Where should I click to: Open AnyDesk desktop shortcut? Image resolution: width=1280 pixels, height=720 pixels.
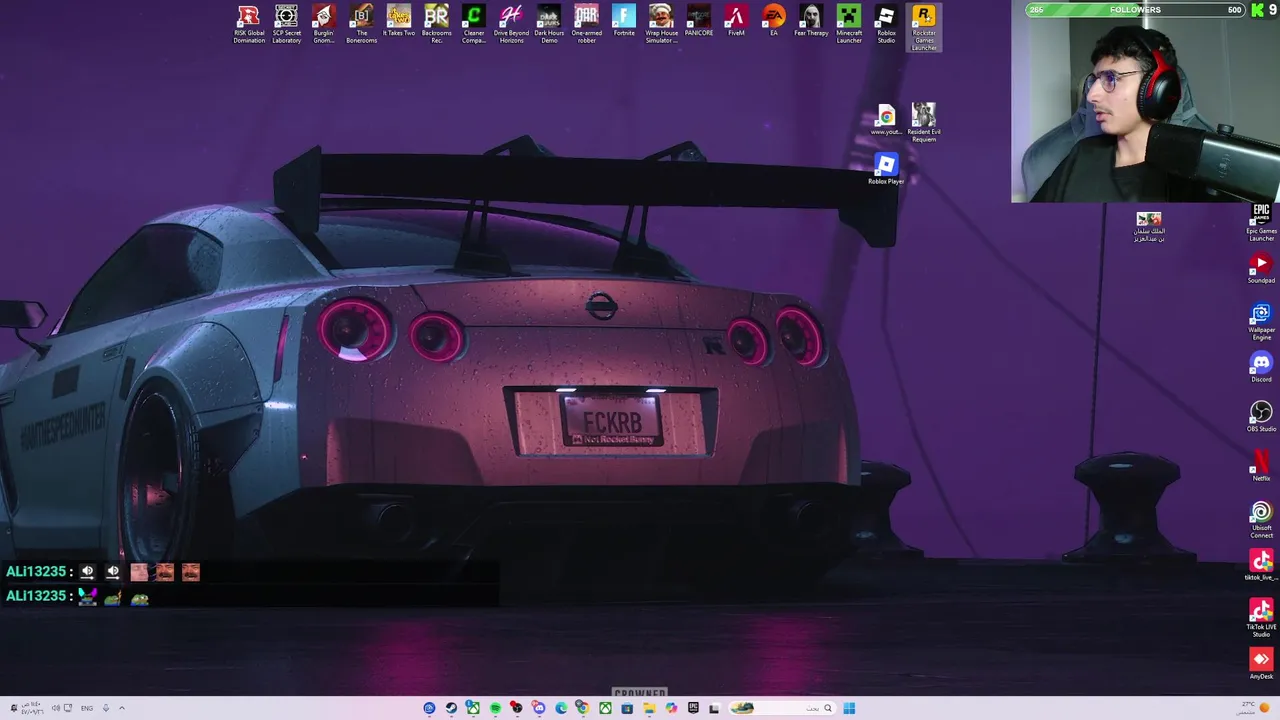point(1261,664)
